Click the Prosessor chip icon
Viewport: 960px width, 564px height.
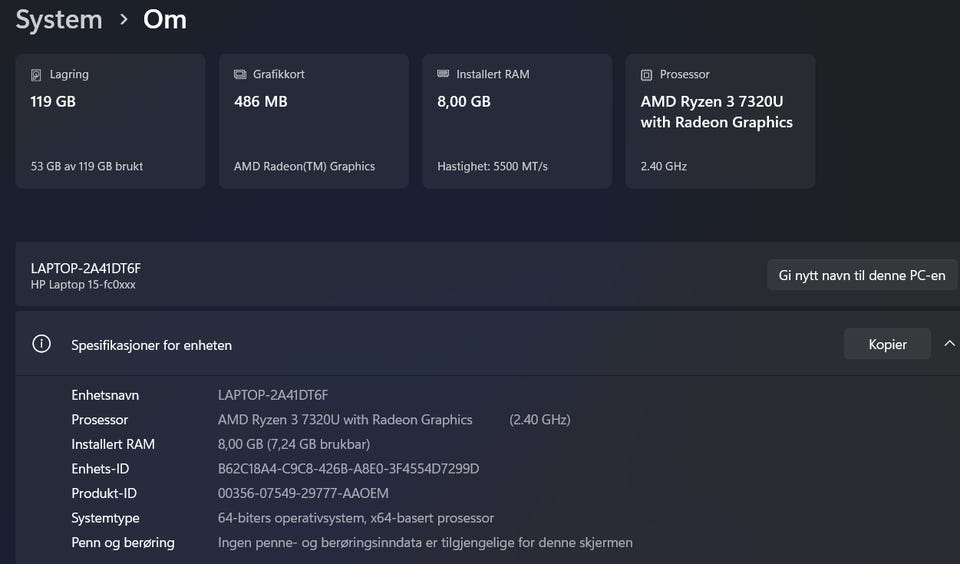click(647, 75)
